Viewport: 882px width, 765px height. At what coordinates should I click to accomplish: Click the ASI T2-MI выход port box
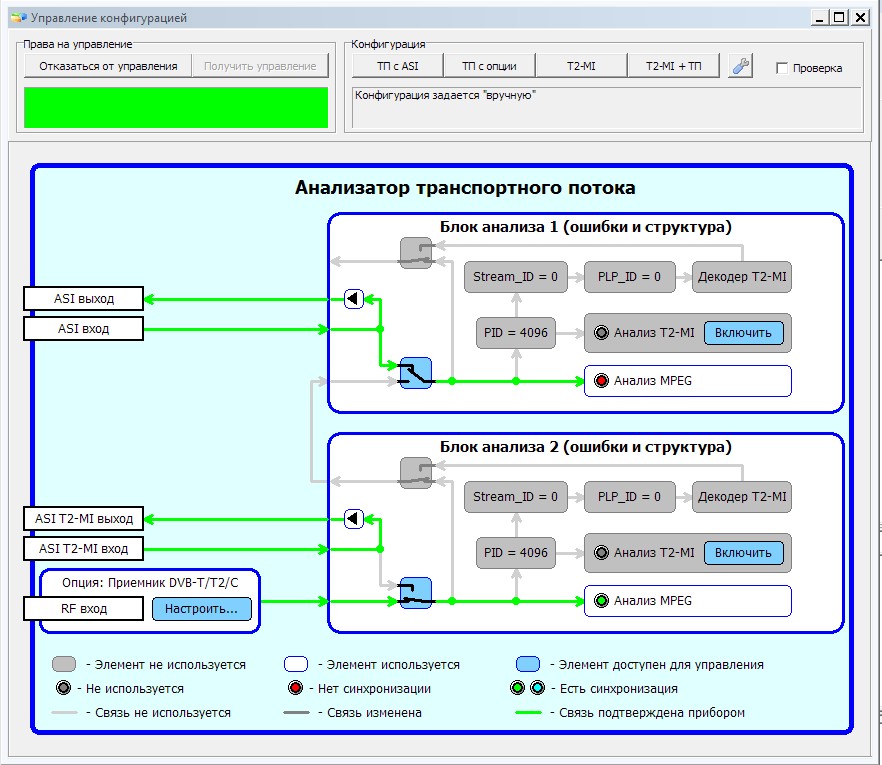coord(83,519)
